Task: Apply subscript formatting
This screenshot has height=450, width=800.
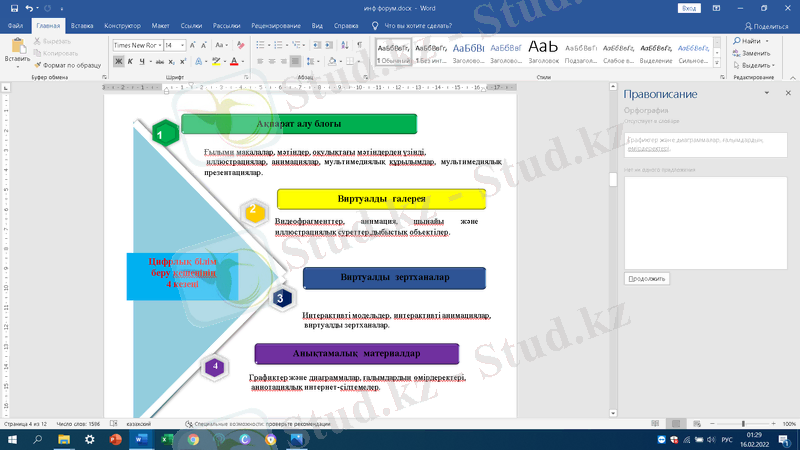Action: pos(170,61)
